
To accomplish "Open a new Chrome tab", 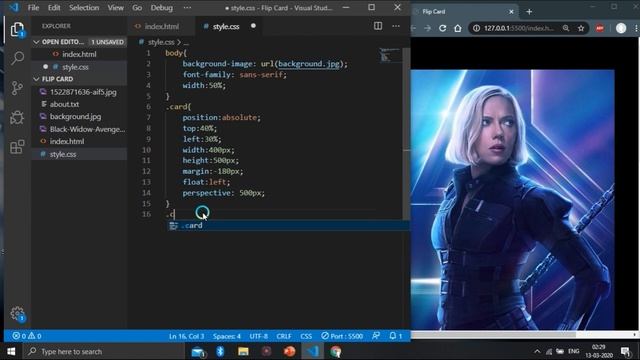I will pos(529,12).
